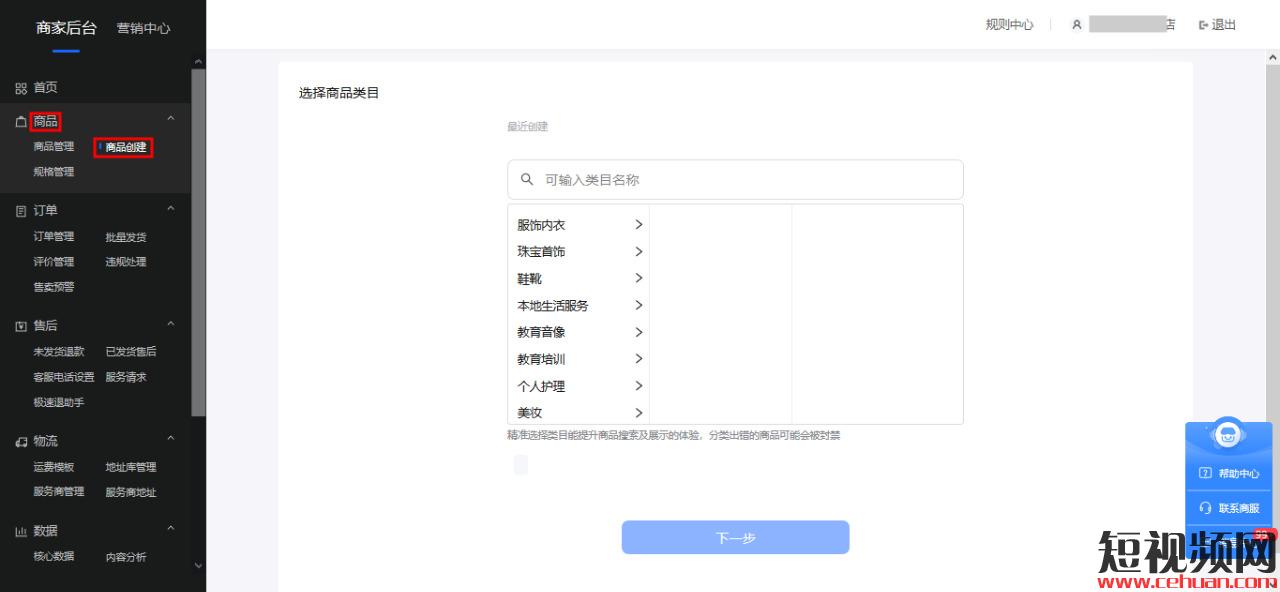Click the 商品 shopping bag icon

[x=21, y=122]
